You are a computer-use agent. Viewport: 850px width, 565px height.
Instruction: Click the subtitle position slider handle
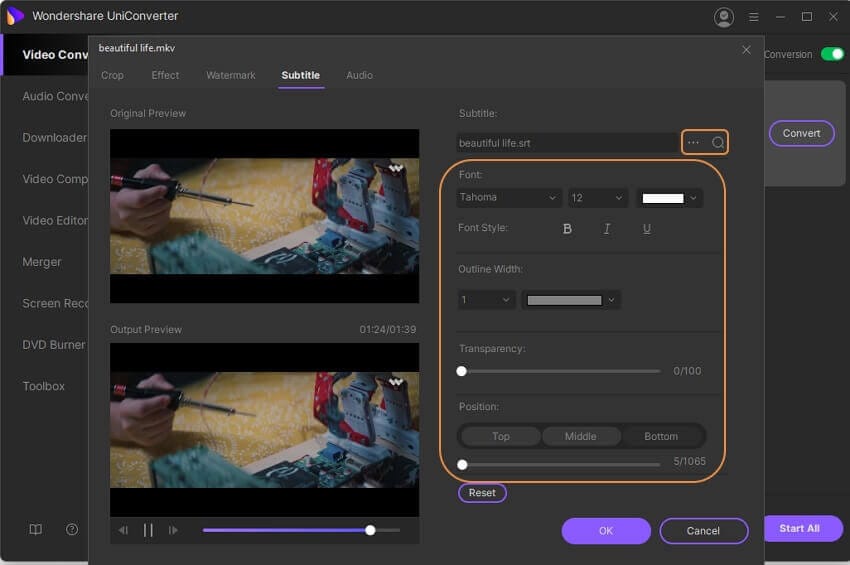click(462, 465)
